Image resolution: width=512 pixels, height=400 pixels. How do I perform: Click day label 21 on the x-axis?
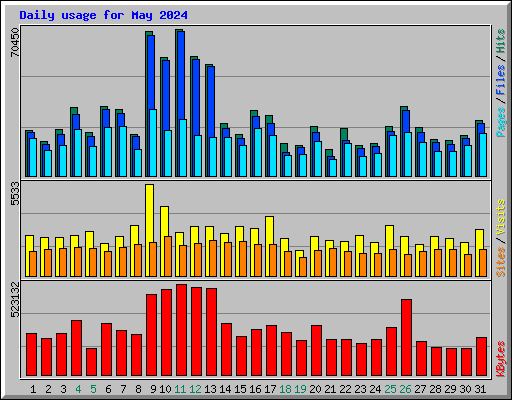click(330, 389)
